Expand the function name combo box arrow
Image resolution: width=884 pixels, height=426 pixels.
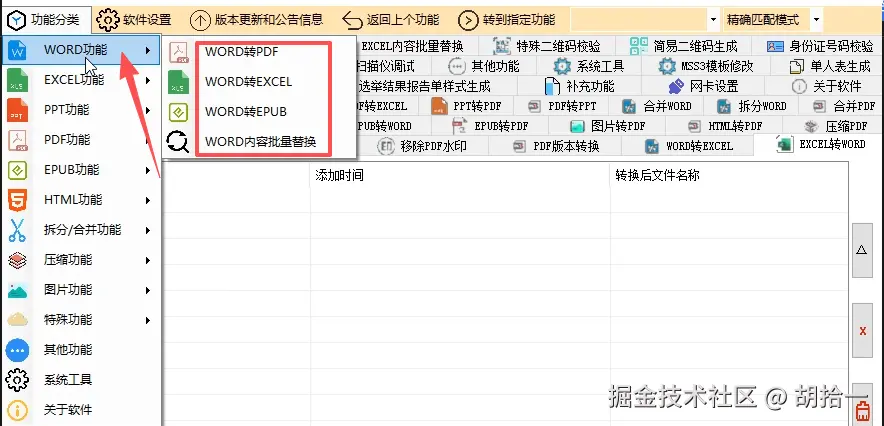coord(715,20)
